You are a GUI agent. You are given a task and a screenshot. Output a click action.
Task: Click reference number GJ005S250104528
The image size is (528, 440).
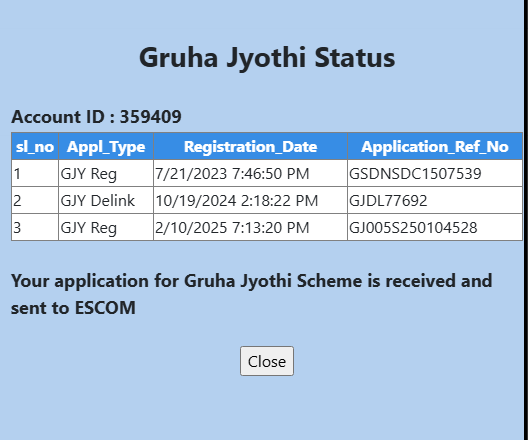click(x=413, y=228)
